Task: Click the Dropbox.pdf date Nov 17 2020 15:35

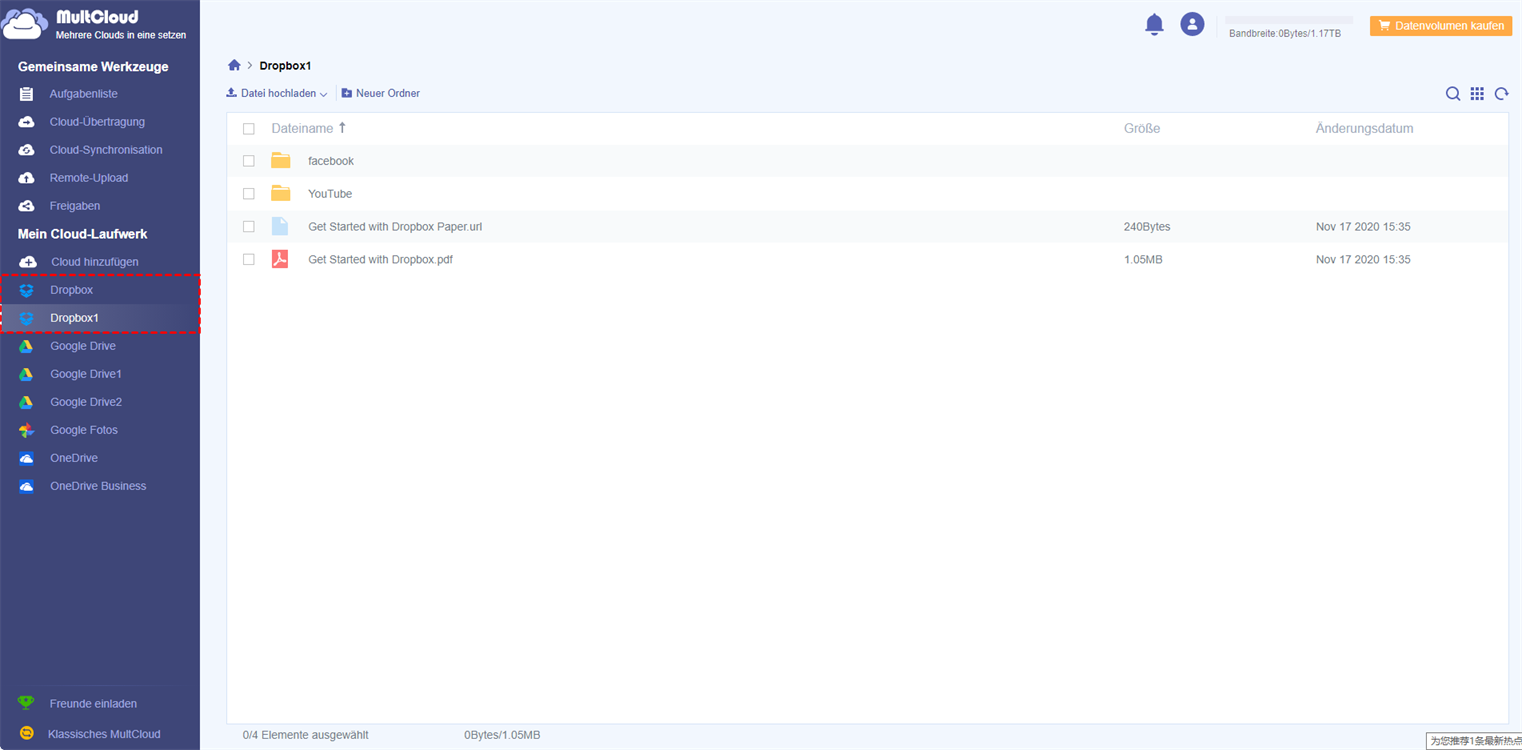Action: click(x=1363, y=260)
